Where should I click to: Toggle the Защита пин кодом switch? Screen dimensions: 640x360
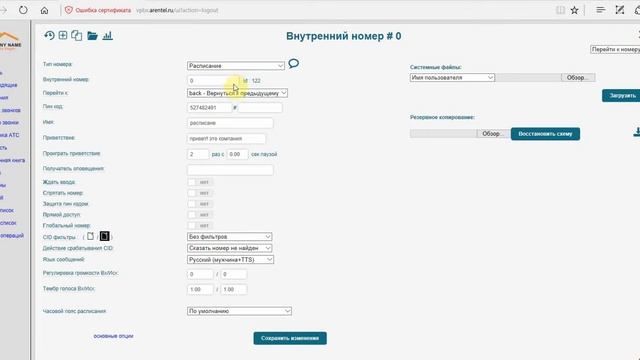200,204
